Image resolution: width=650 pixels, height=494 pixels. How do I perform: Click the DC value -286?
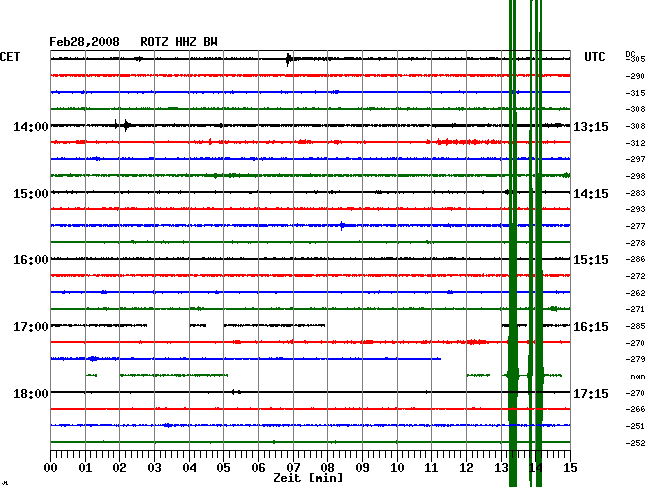(635, 259)
